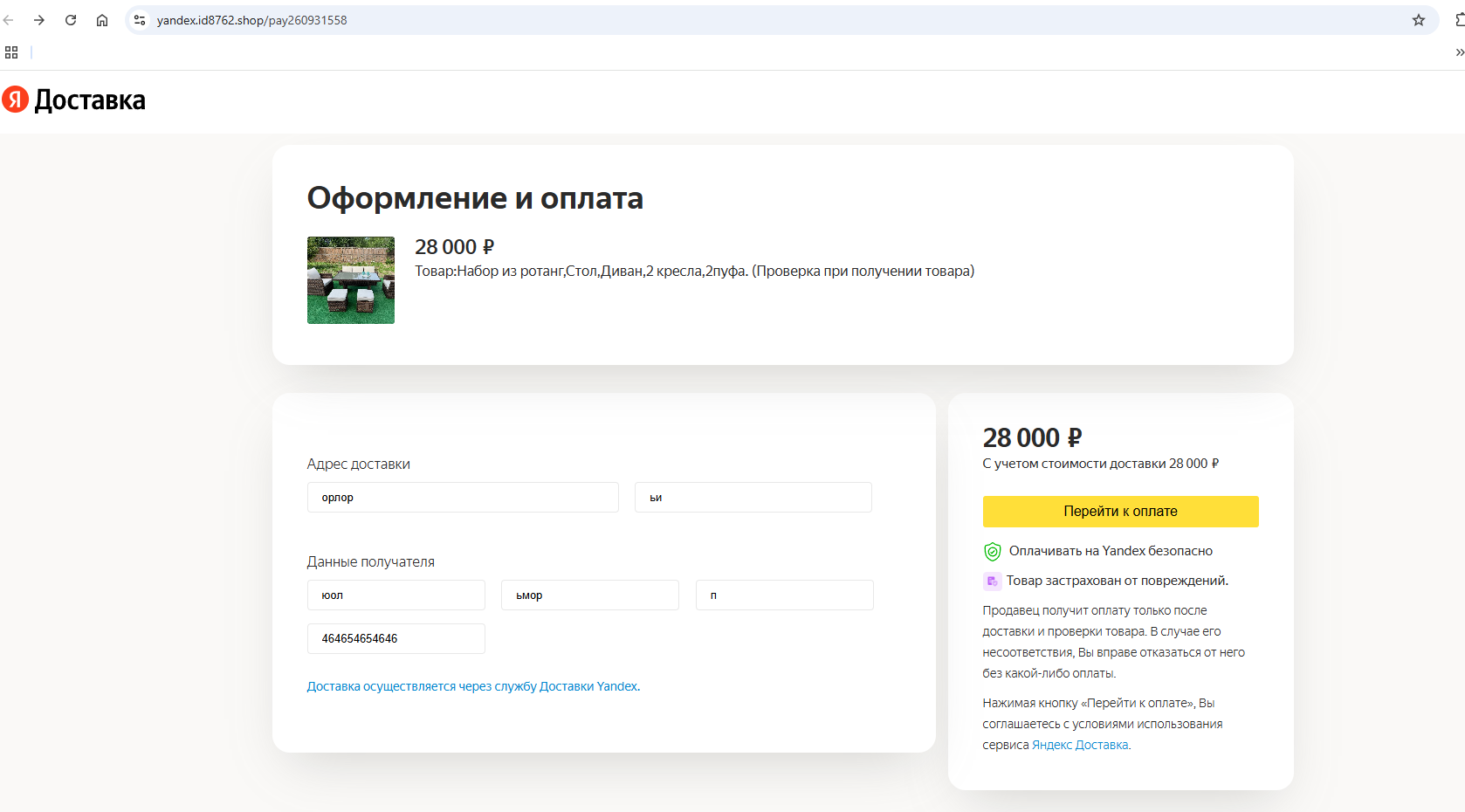Click the Данные получателя label
The image size is (1465, 812).
tap(371, 562)
